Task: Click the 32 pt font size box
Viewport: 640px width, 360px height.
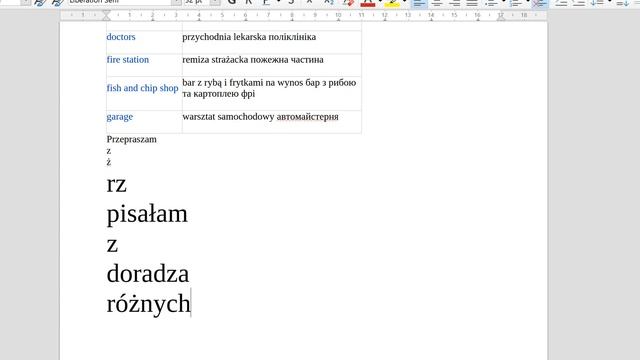Action: 196,2
